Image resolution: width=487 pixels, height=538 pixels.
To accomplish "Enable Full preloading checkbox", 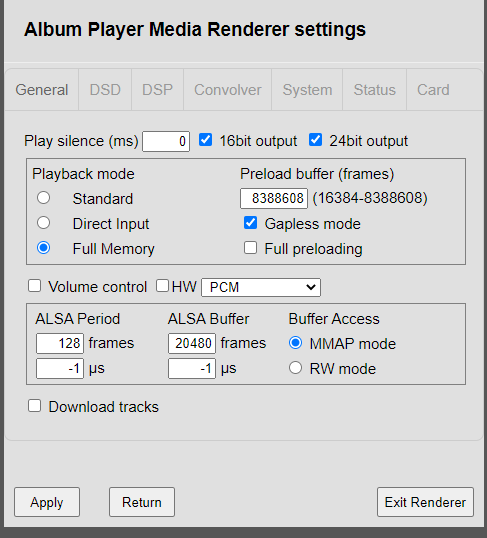I will (250, 248).
